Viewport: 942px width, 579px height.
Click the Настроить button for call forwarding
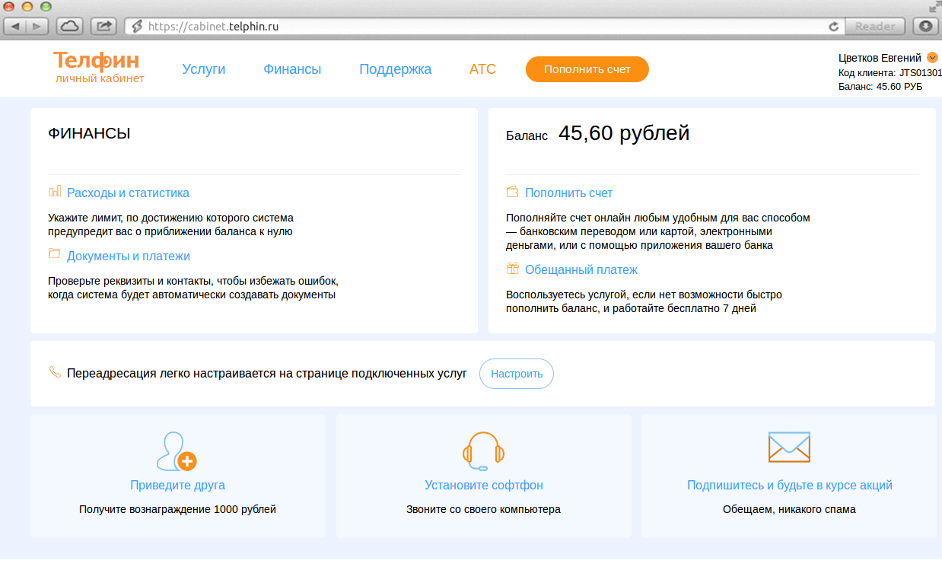point(516,373)
